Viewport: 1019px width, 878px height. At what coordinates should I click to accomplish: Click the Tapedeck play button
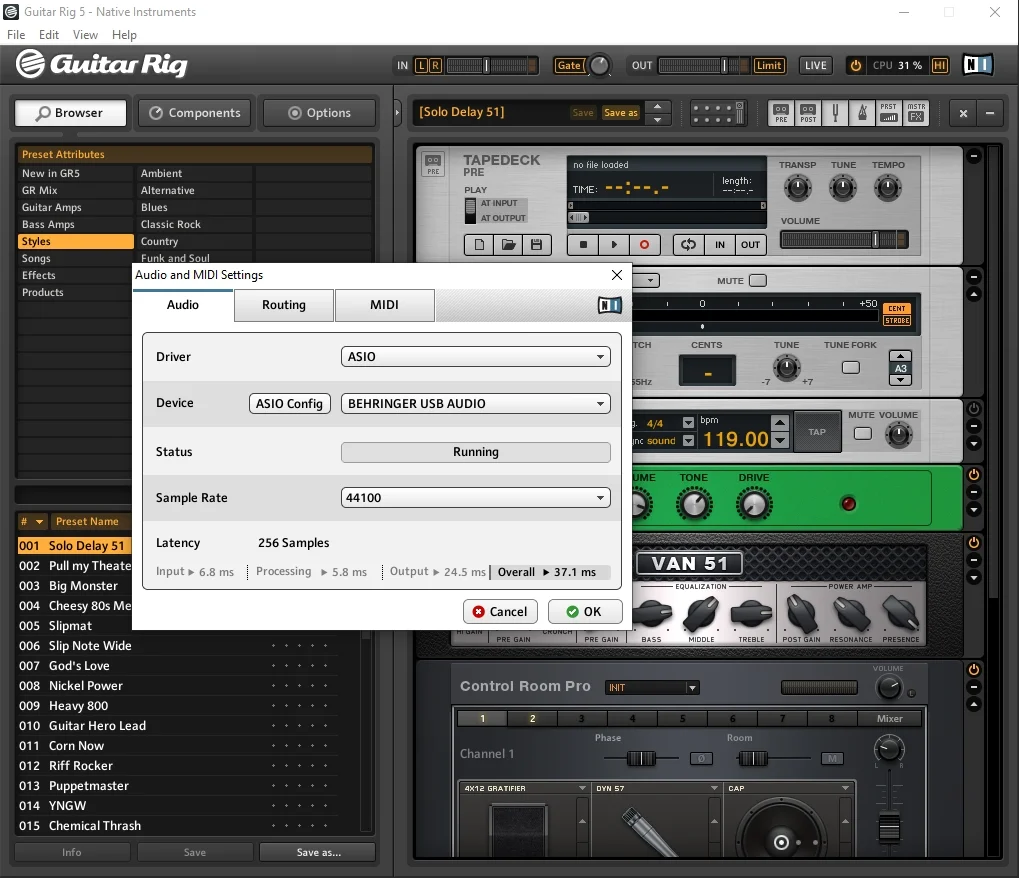[x=614, y=244]
